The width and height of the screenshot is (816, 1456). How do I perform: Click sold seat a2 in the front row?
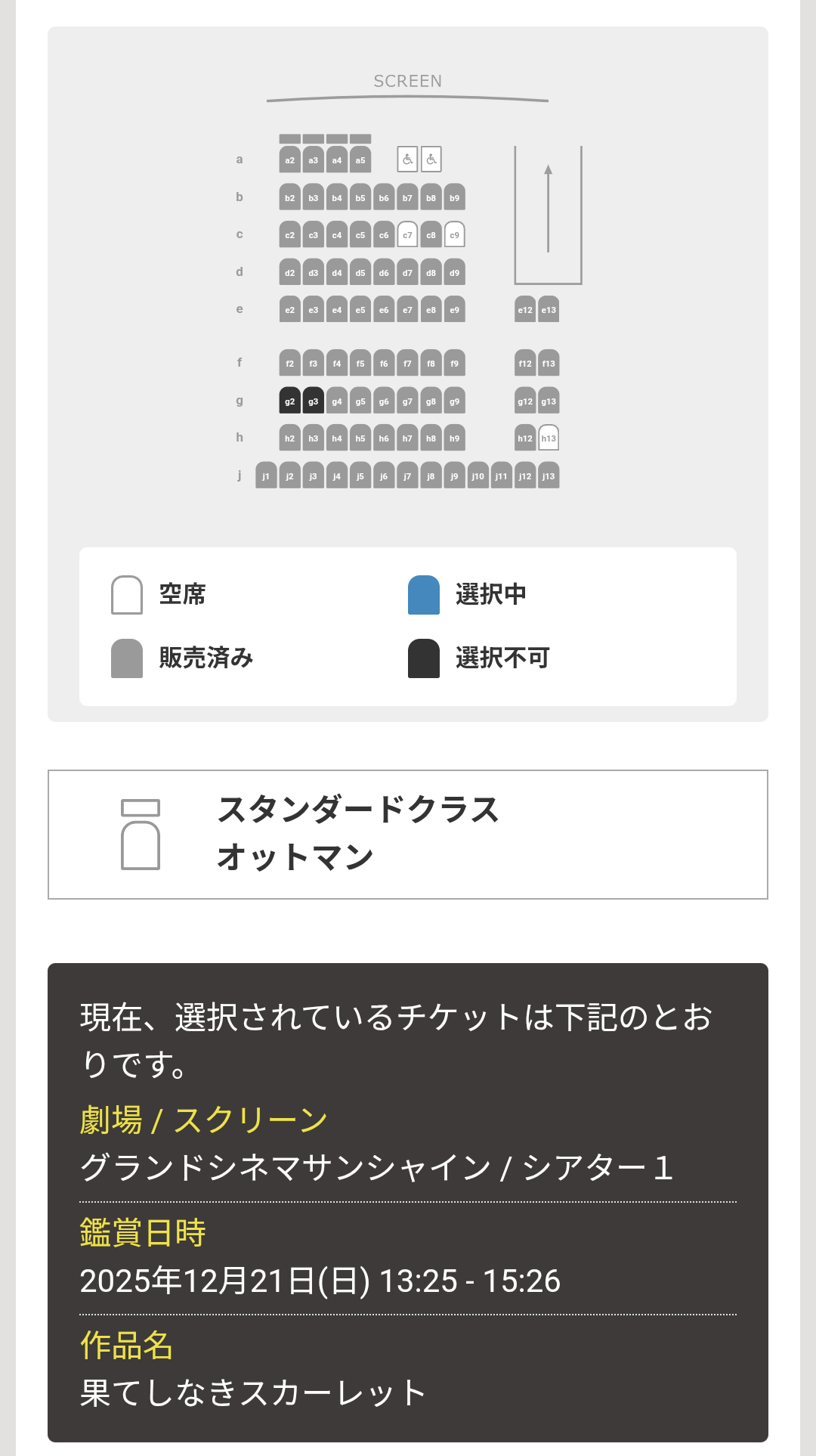[289, 160]
